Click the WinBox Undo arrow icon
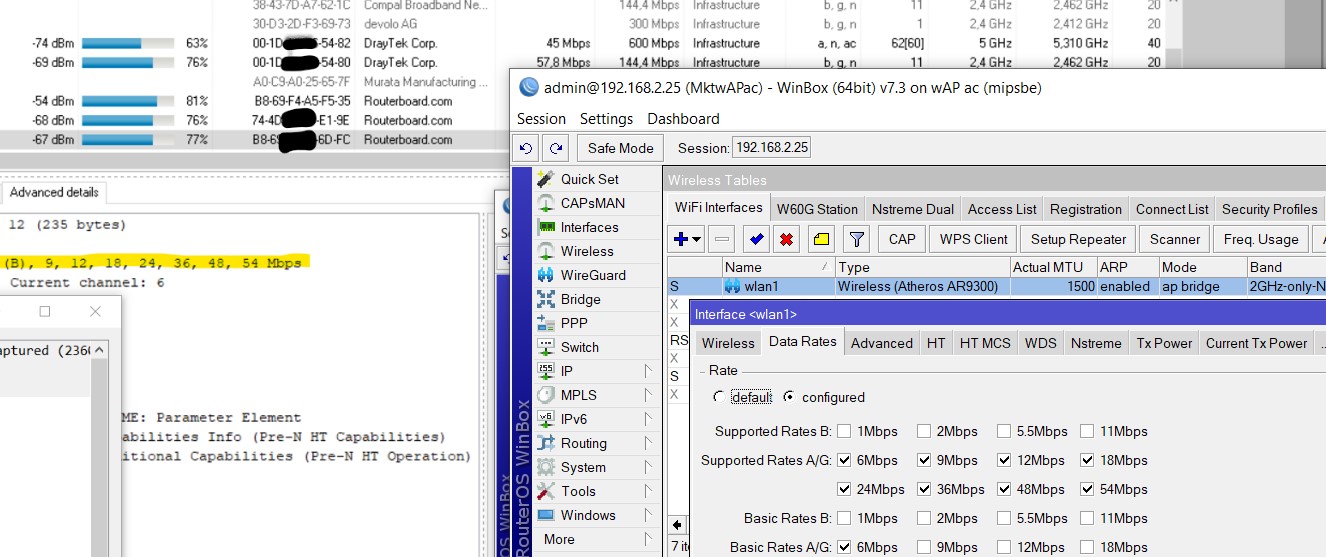 (x=527, y=148)
